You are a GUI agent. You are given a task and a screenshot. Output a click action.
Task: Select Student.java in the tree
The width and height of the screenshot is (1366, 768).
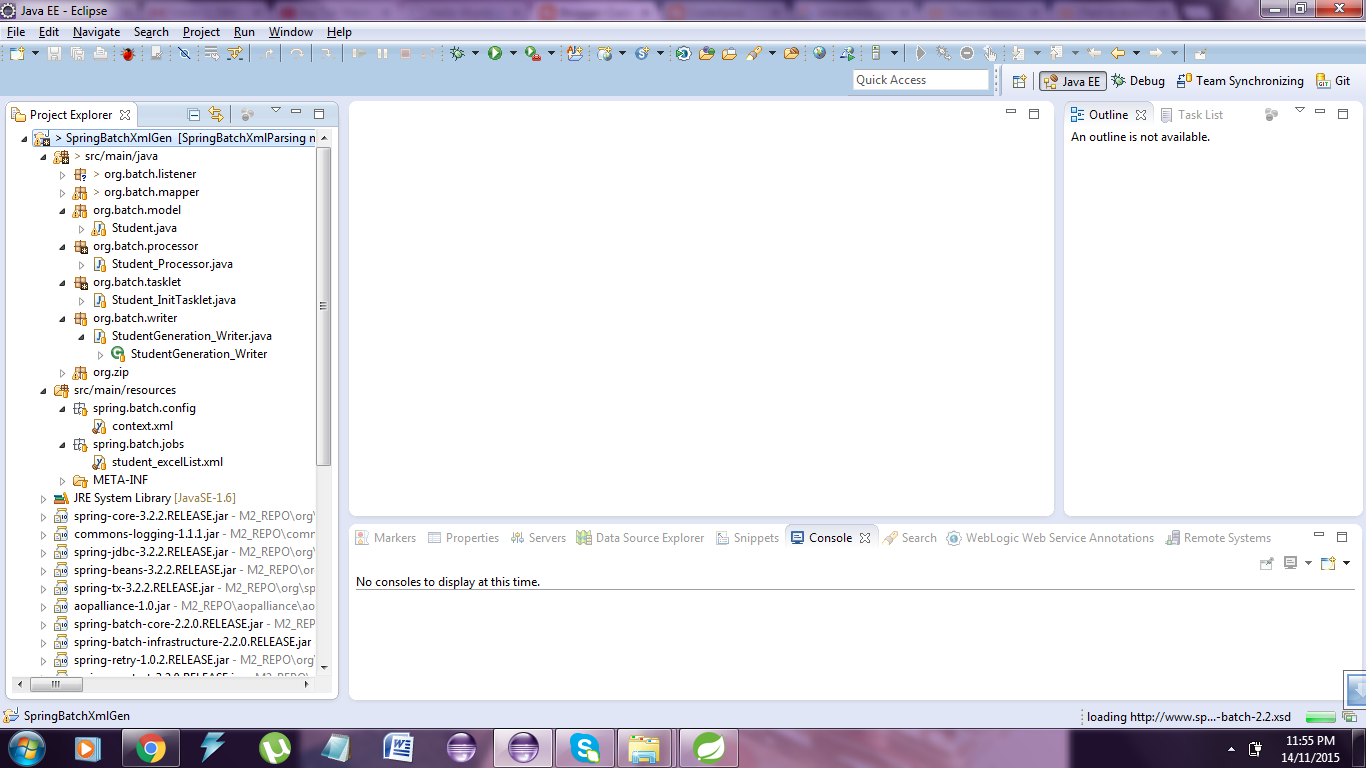click(x=134, y=228)
